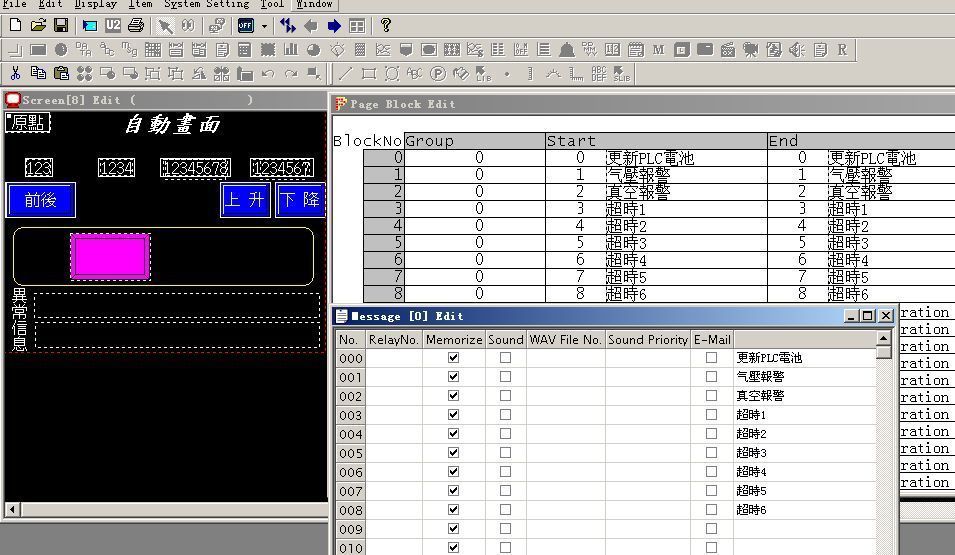Enable Sound checkbox for message row 003
The image size is (955, 555).
(x=505, y=415)
